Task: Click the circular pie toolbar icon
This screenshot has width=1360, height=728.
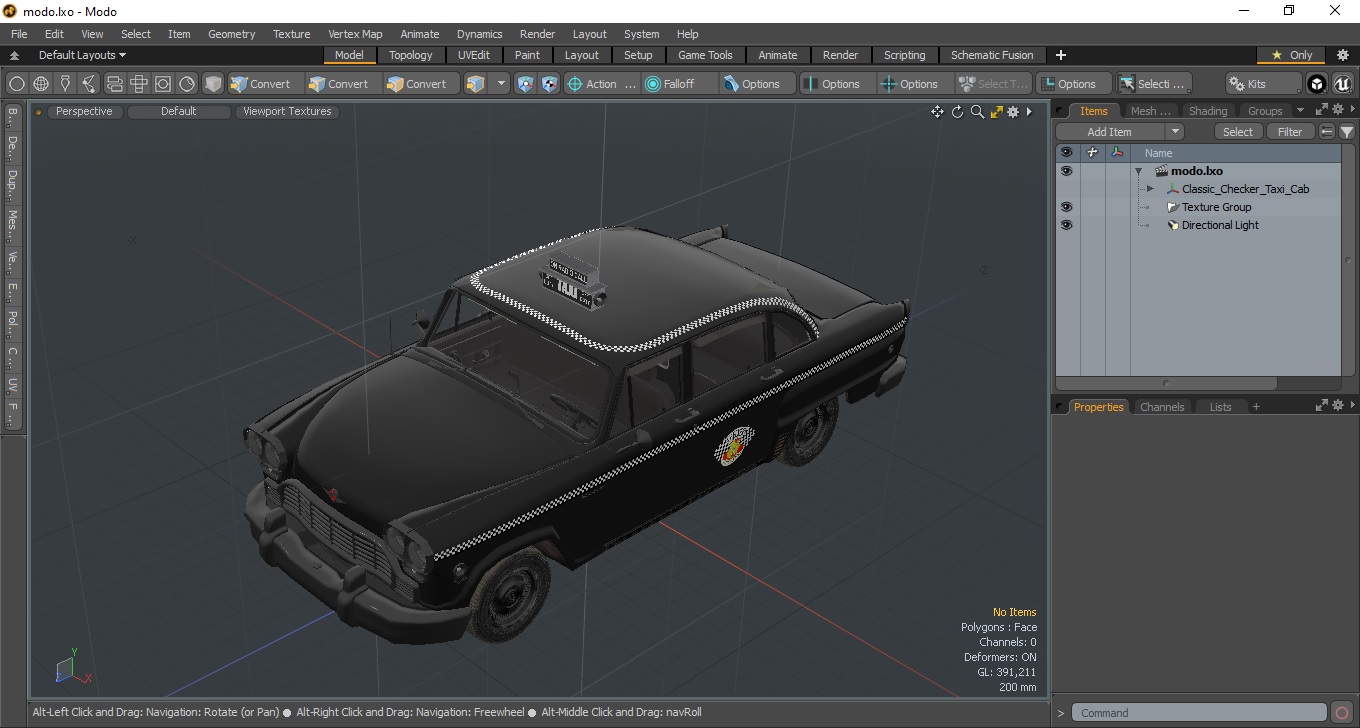Action: pos(187,84)
